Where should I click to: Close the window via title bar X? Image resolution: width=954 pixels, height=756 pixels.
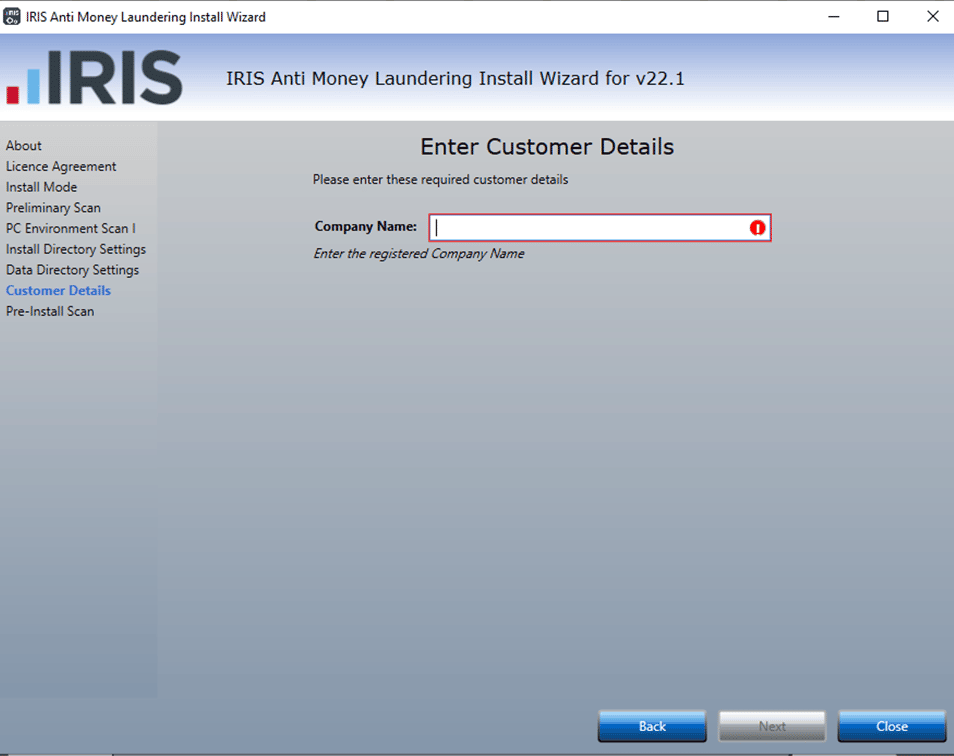[x=933, y=16]
